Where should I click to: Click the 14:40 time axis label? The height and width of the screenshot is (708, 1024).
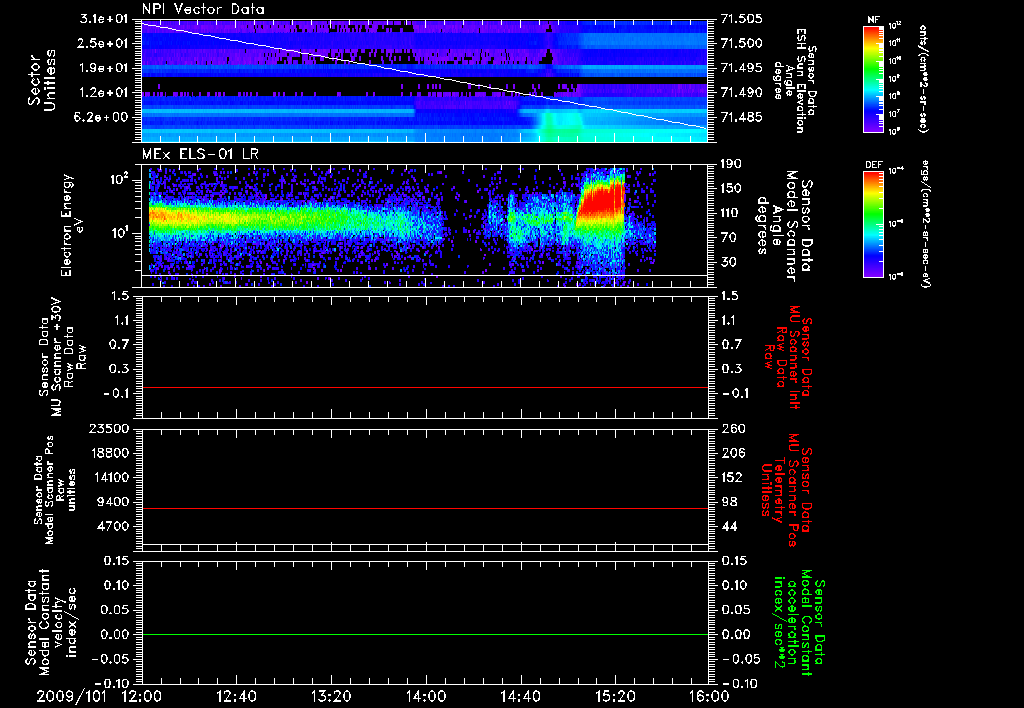pos(520,696)
